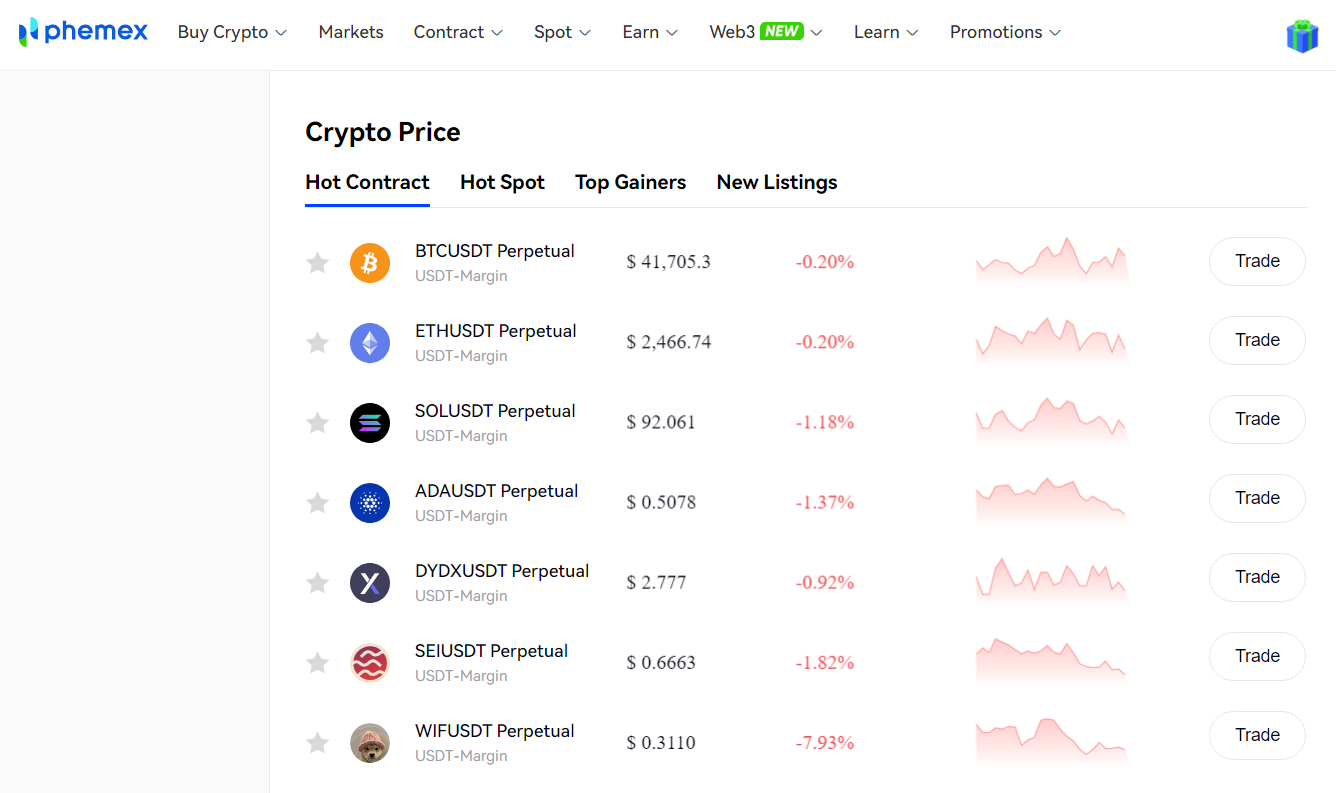This screenshot has width=1336, height=793.
Task: Expand the Promotions menu
Action: (1005, 32)
